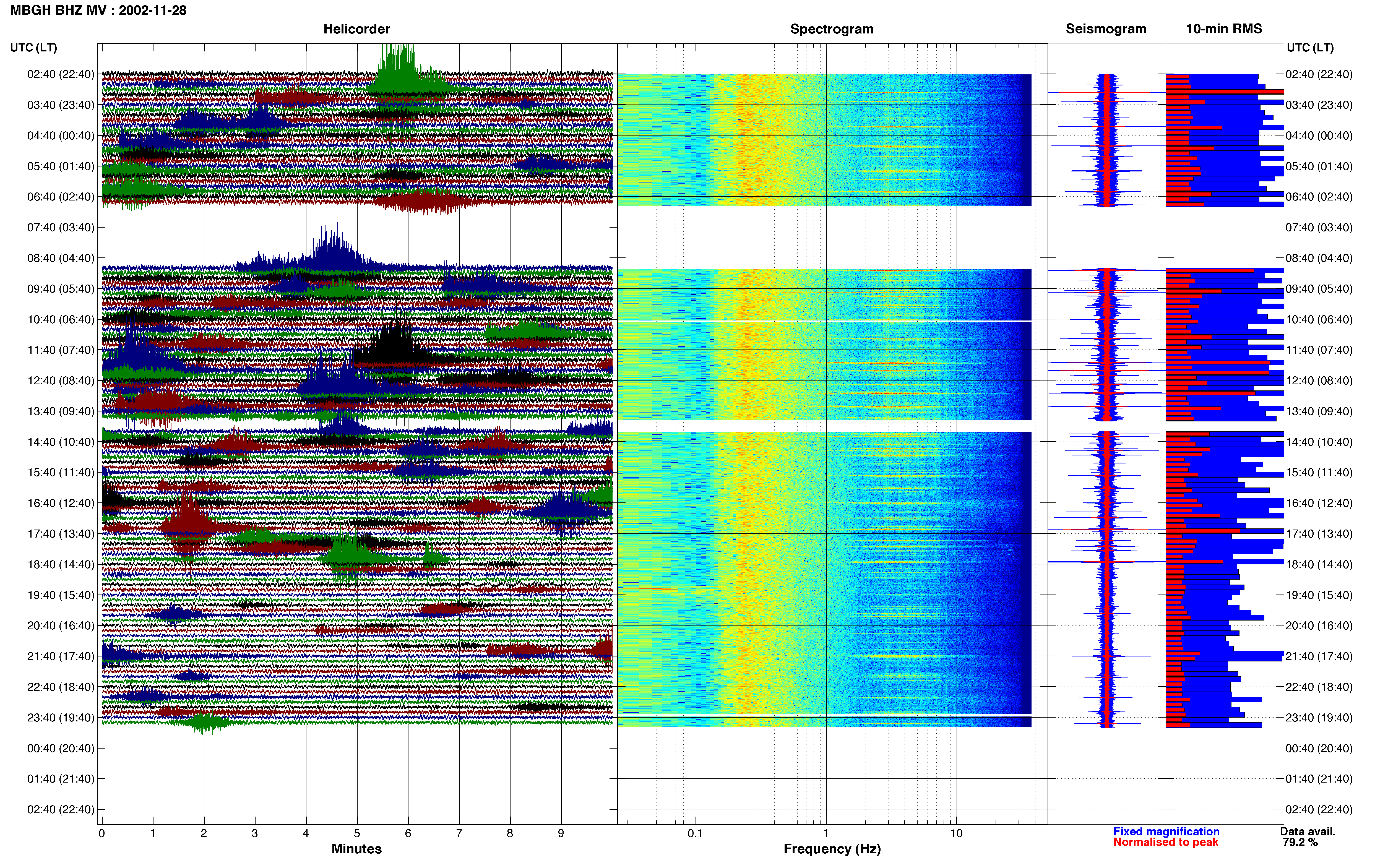The height and width of the screenshot is (868, 1388).
Task: Click the Normalised to peak legend text
Action: (x=1165, y=842)
